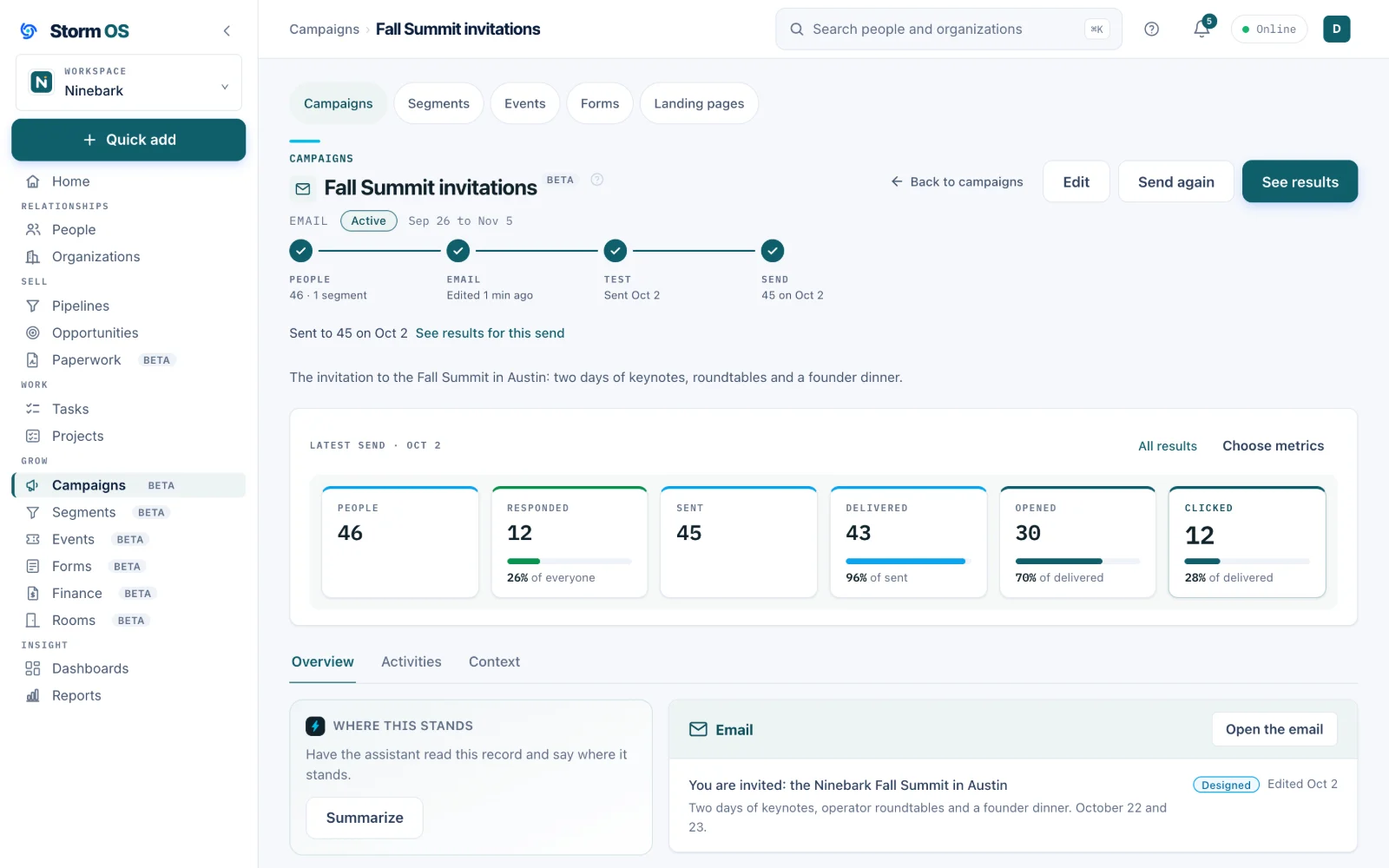The height and width of the screenshot is (868, 1389).
Task: Click the Active status badge
Action: pos(368,221)
